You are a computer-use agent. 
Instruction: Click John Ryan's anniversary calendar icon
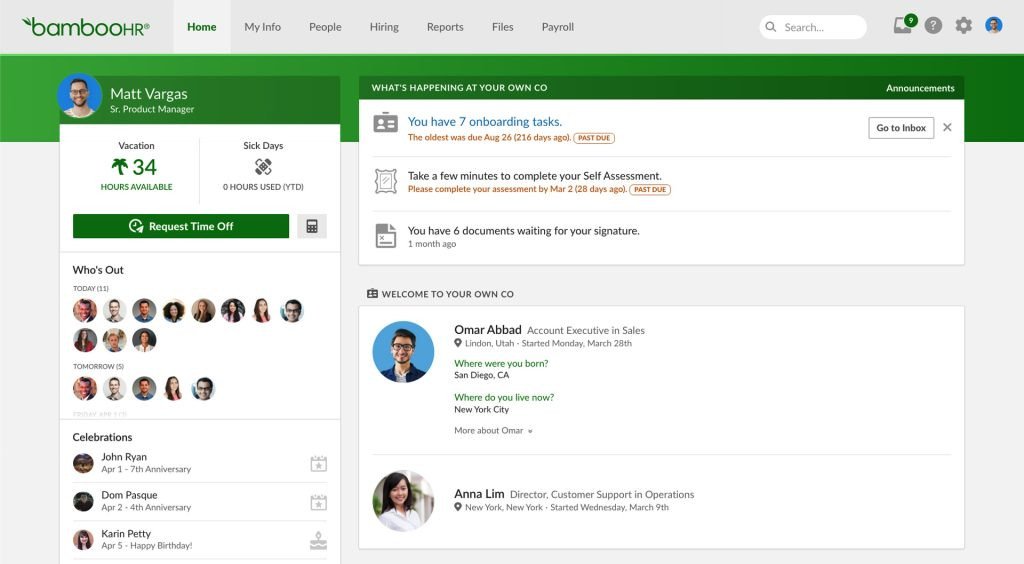[318, 463]
